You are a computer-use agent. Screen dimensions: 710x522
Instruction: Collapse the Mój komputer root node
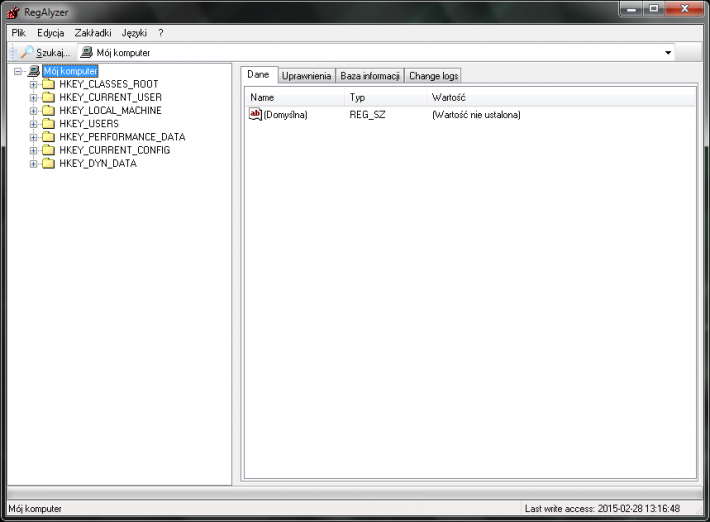18,71
